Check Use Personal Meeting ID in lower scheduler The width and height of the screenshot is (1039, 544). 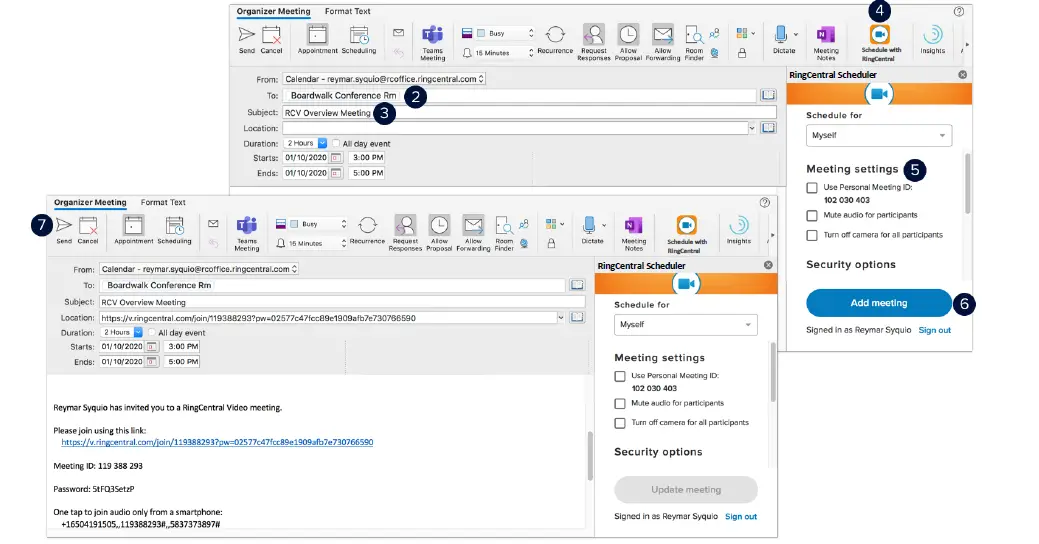[x=620, y=376]
